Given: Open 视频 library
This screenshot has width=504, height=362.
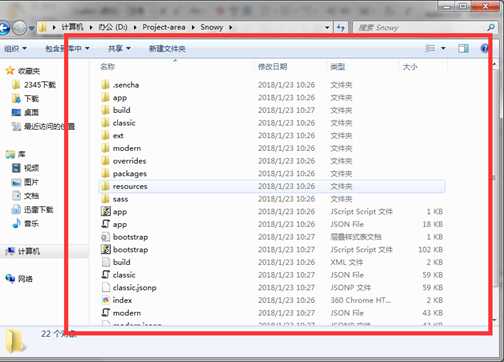Looking at the screenshot, I should (x=32, y=168).
